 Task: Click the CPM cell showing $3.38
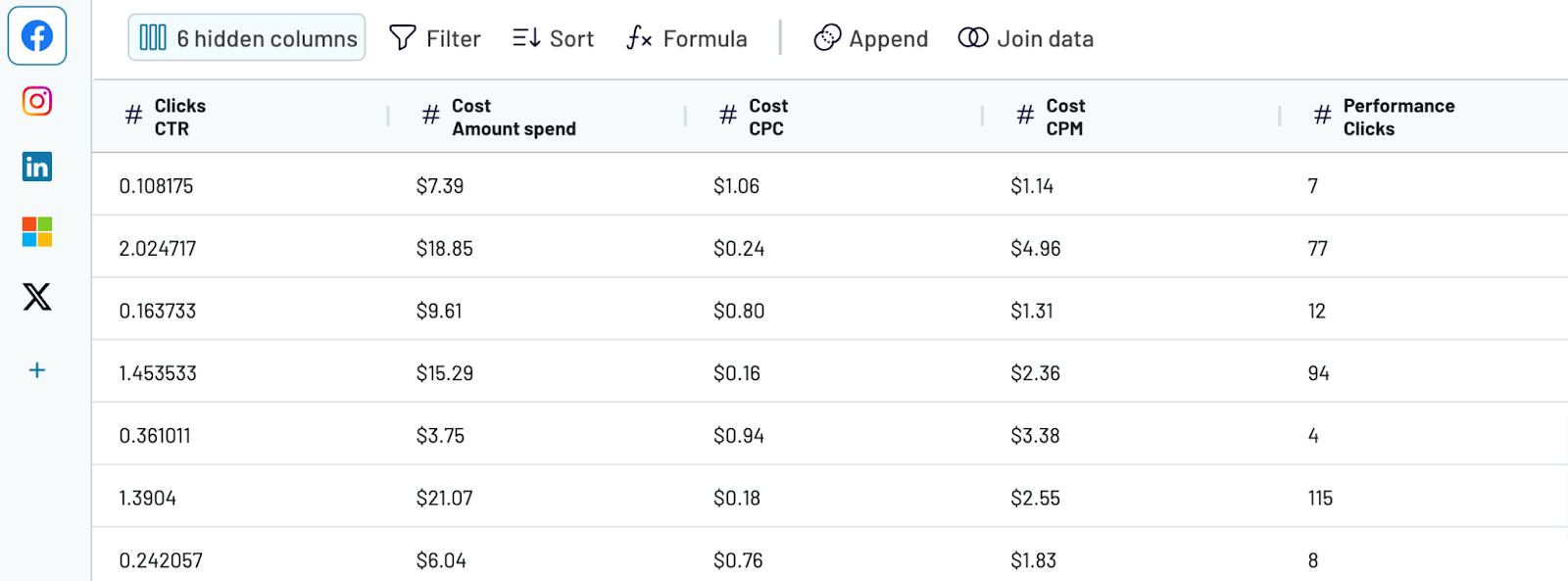1035,436
